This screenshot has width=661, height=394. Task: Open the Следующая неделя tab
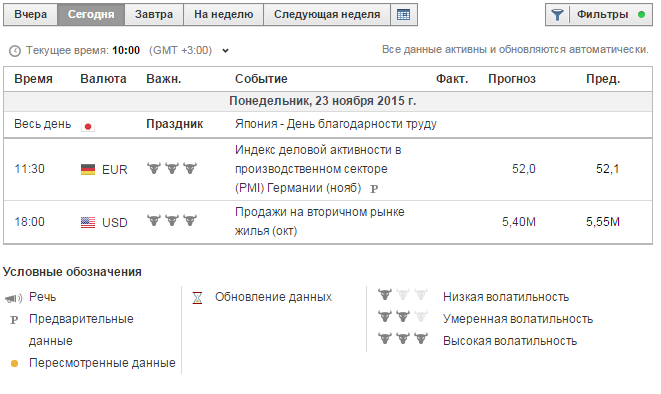click(327, 15)
